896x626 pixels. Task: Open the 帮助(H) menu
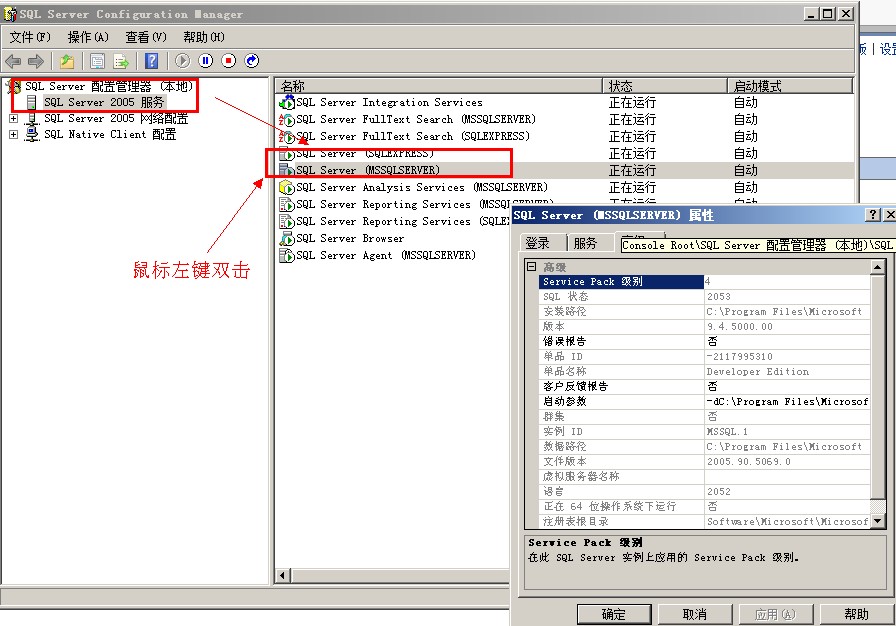[204, 37]
